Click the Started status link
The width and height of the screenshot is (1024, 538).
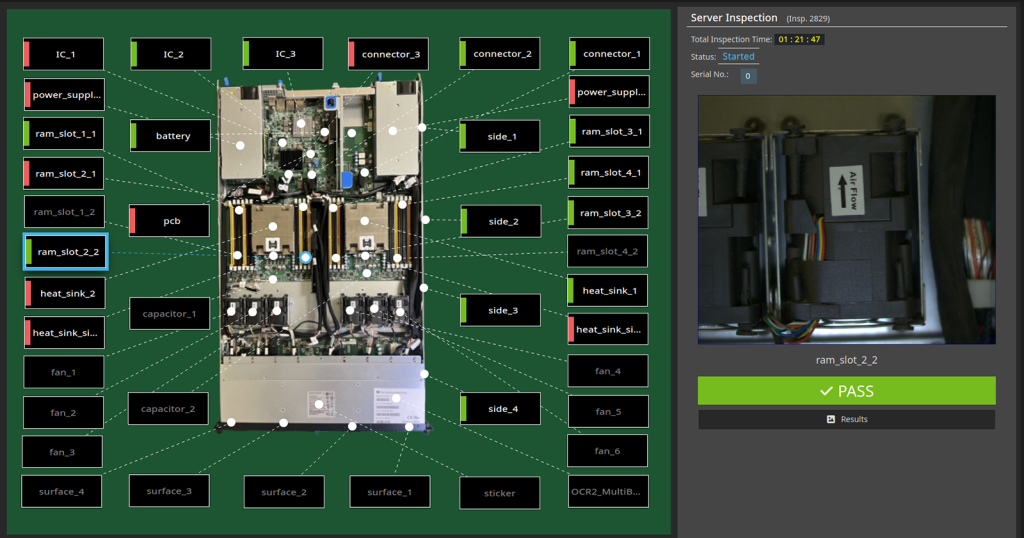coord(738,57)
